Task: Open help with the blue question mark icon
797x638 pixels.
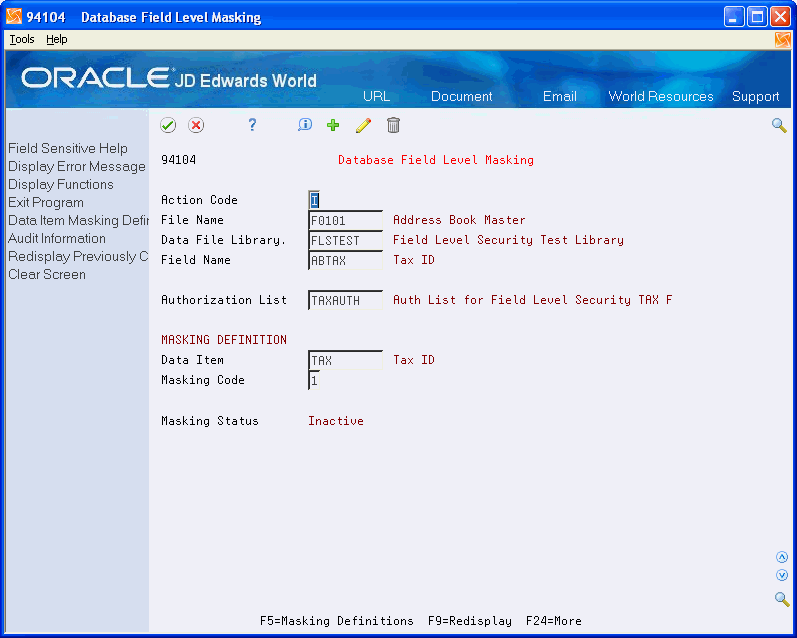Action: coord(252,125)
